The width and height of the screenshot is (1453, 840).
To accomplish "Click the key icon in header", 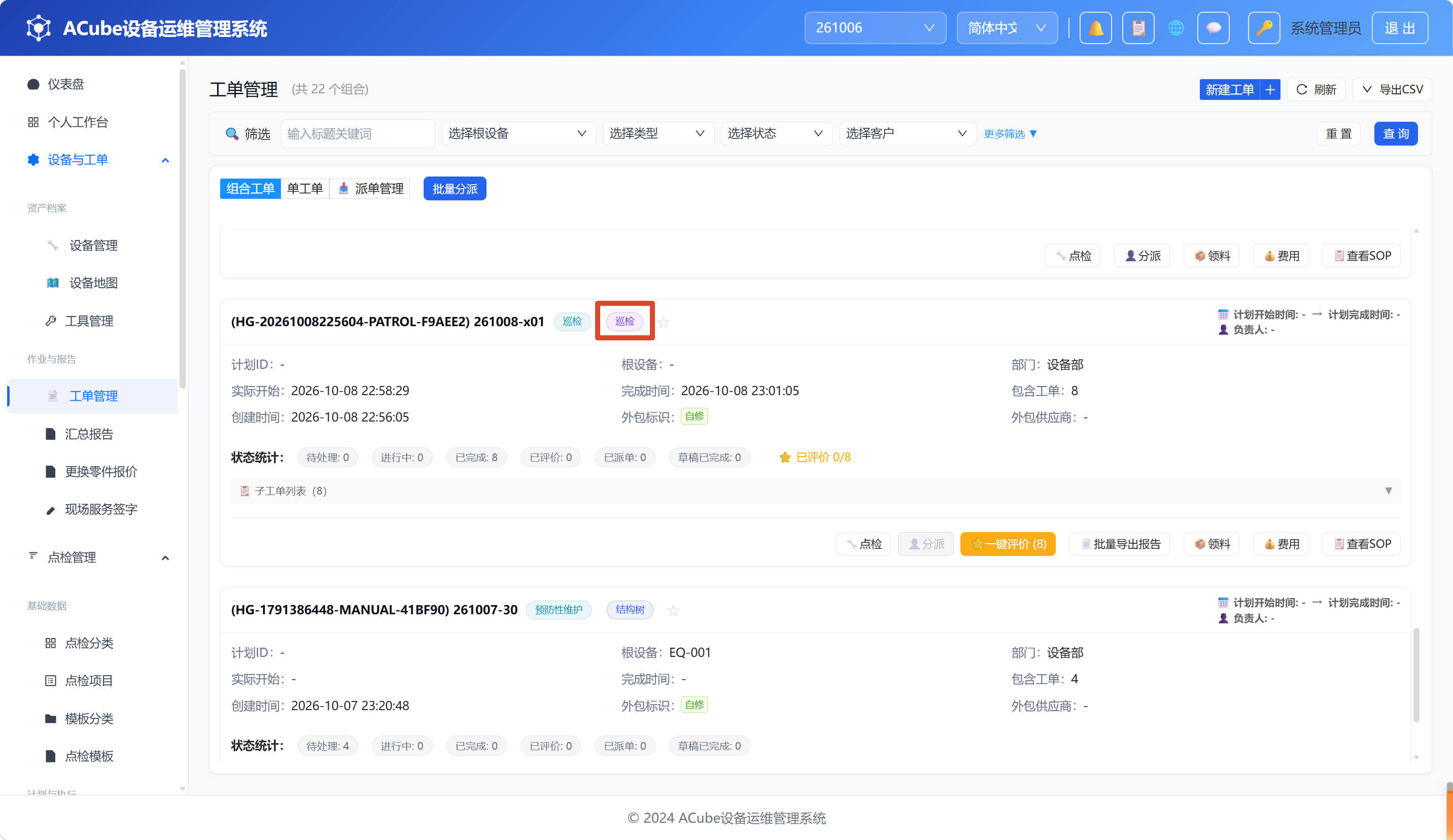I will 1264,28.
